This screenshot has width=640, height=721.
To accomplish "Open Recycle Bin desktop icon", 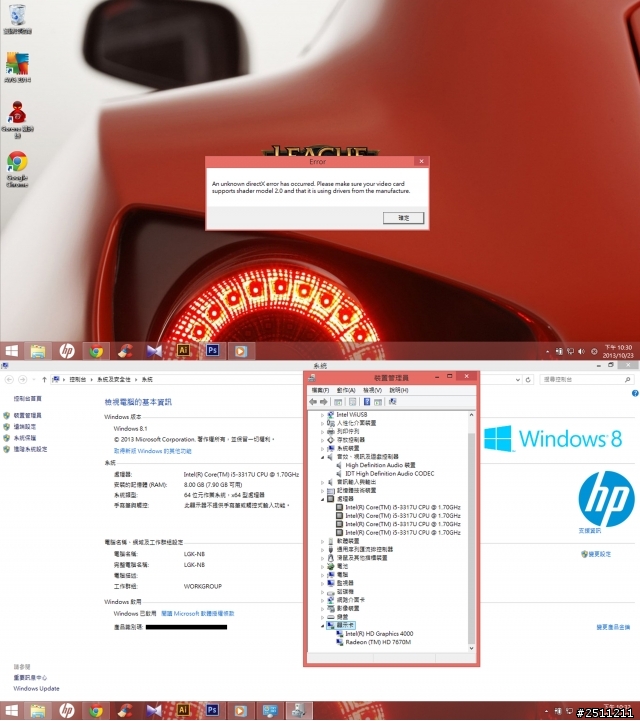I will [17, 19].
